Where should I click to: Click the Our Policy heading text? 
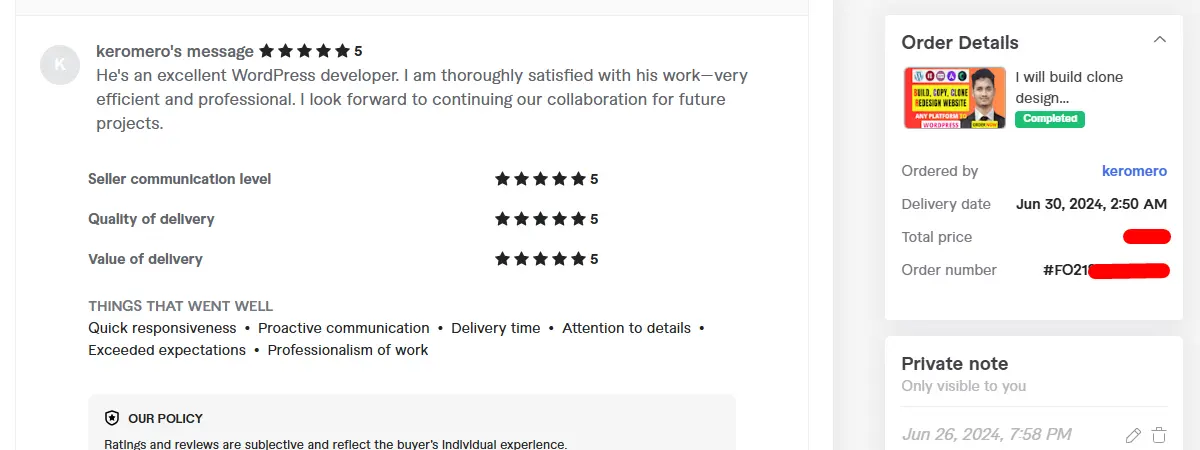pos(165,418)
